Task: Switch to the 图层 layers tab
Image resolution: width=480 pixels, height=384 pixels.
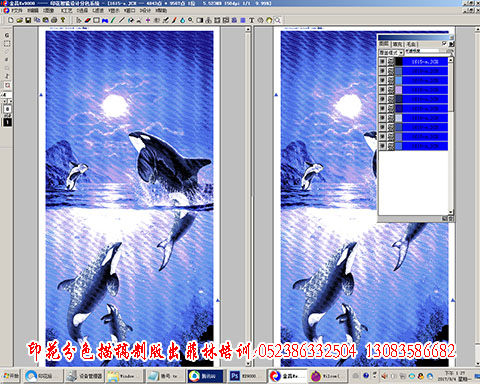Action: point(384,44)
